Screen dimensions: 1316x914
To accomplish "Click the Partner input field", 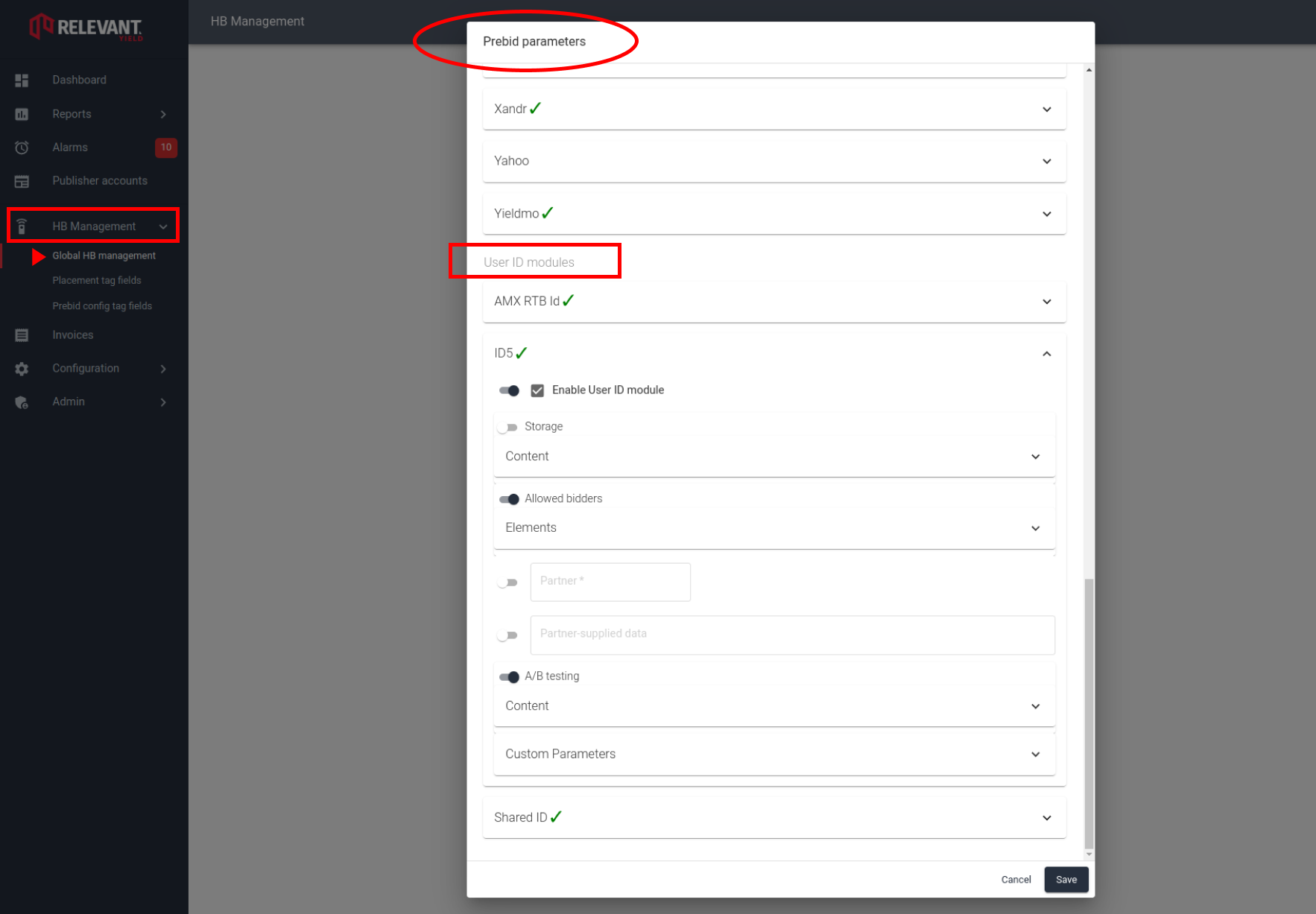I will (610, 582).
